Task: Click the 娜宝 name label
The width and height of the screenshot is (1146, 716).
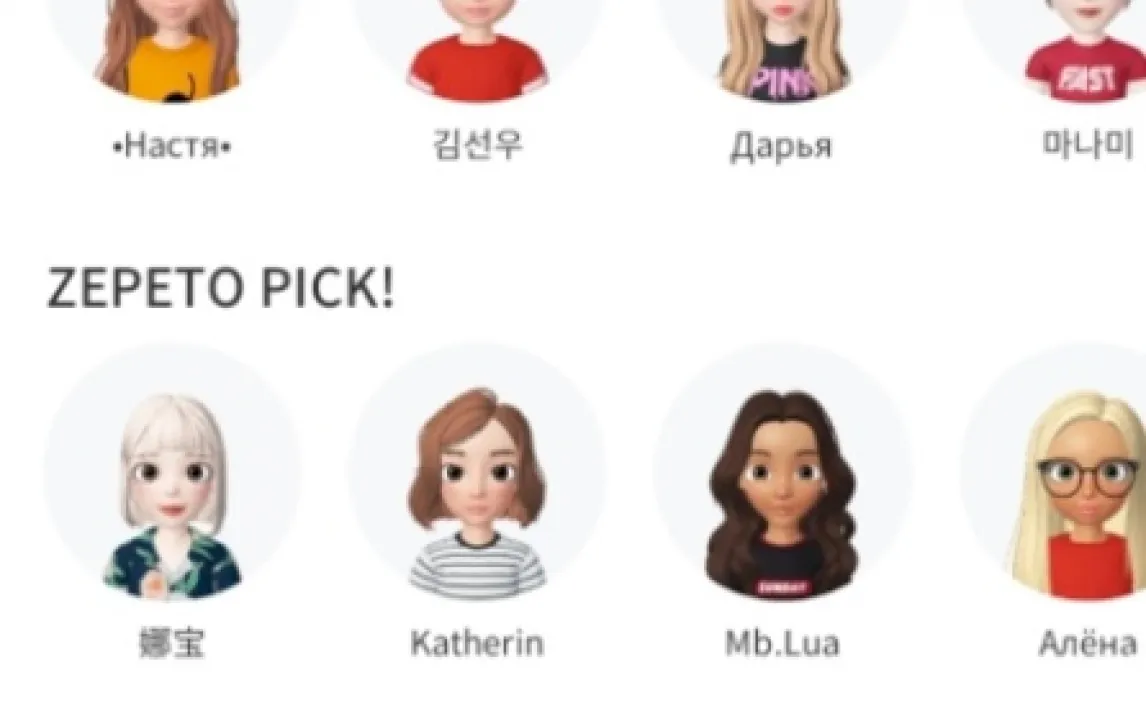Action: pos(172,643)
